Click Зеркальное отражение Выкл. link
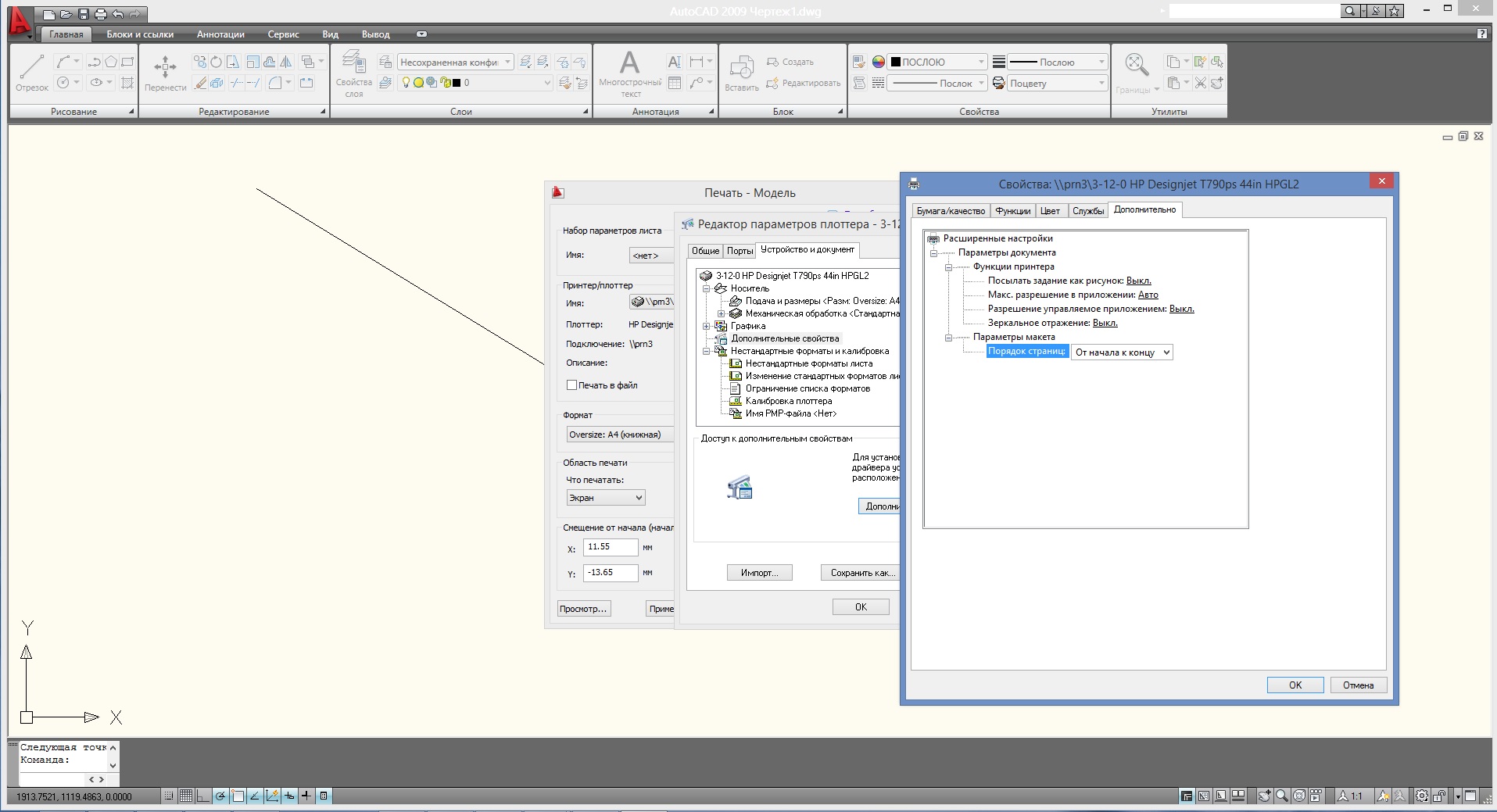 pyautogui.click(x=1105, y=323)
